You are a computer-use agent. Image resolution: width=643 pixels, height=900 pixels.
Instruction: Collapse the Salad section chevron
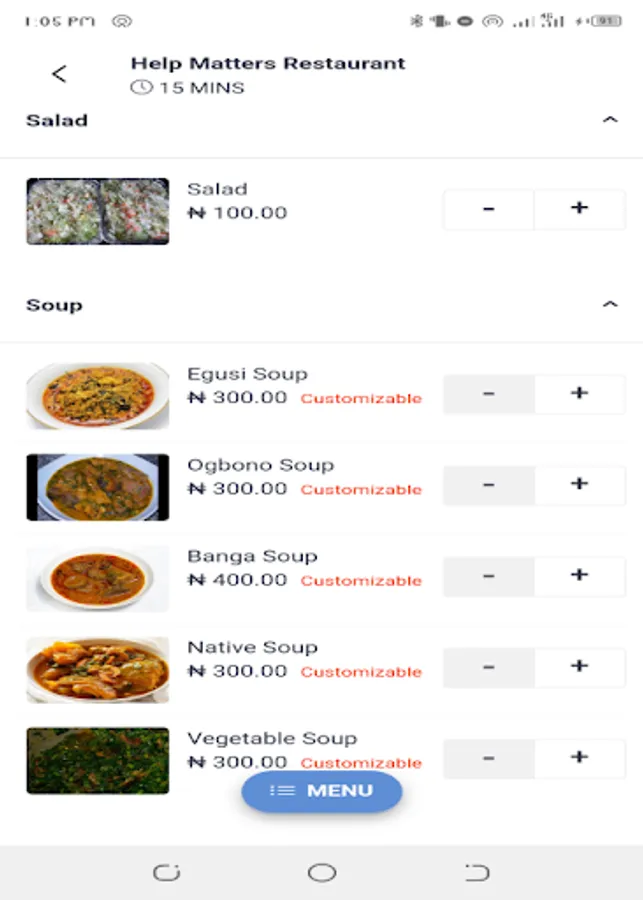[610, 120]
